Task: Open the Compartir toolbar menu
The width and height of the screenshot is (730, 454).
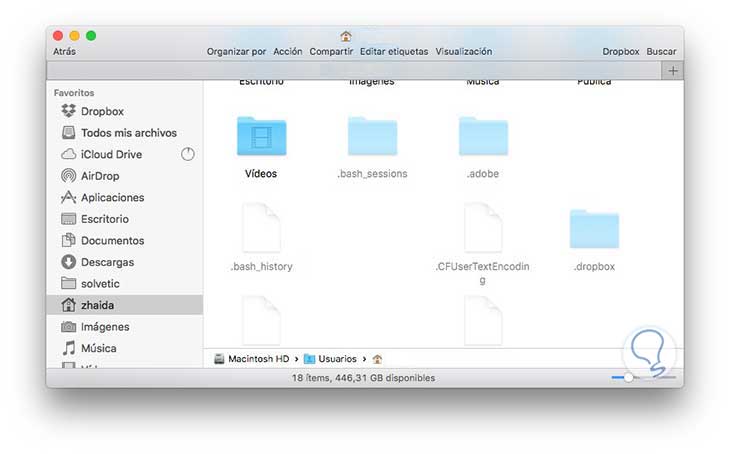Action: point(331,51)
